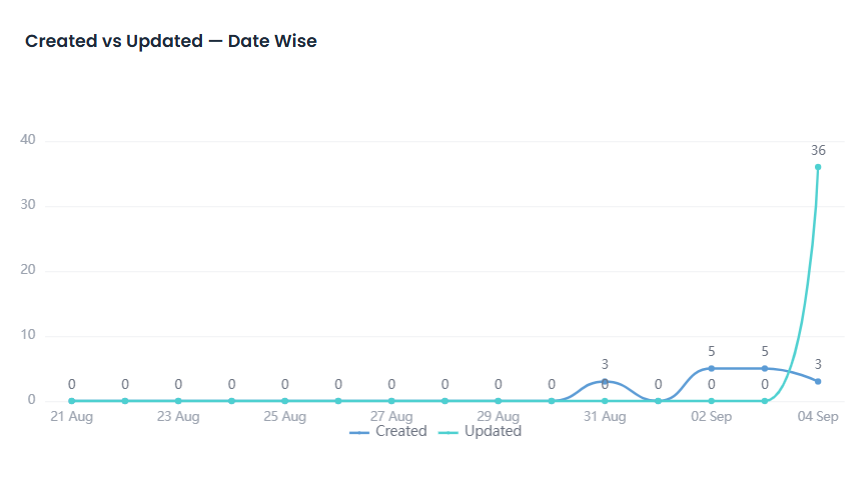Click the data point at 27 Aug
The width and height of the screenshot is (867, 487).
pos(391,401)
